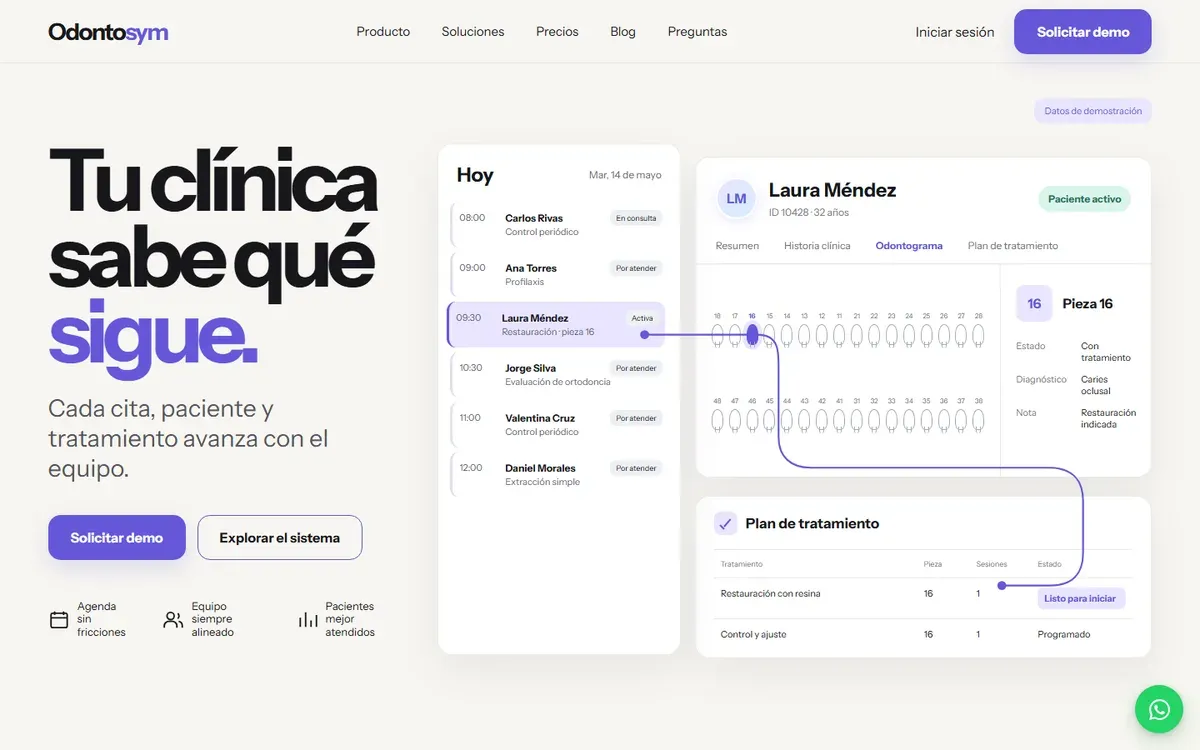Image resolution: width=1200 pixels, height=750 pixels.
Task: Open WhatsApp chat floating button
Action: pyautogui.click(x=1159, y=709)
